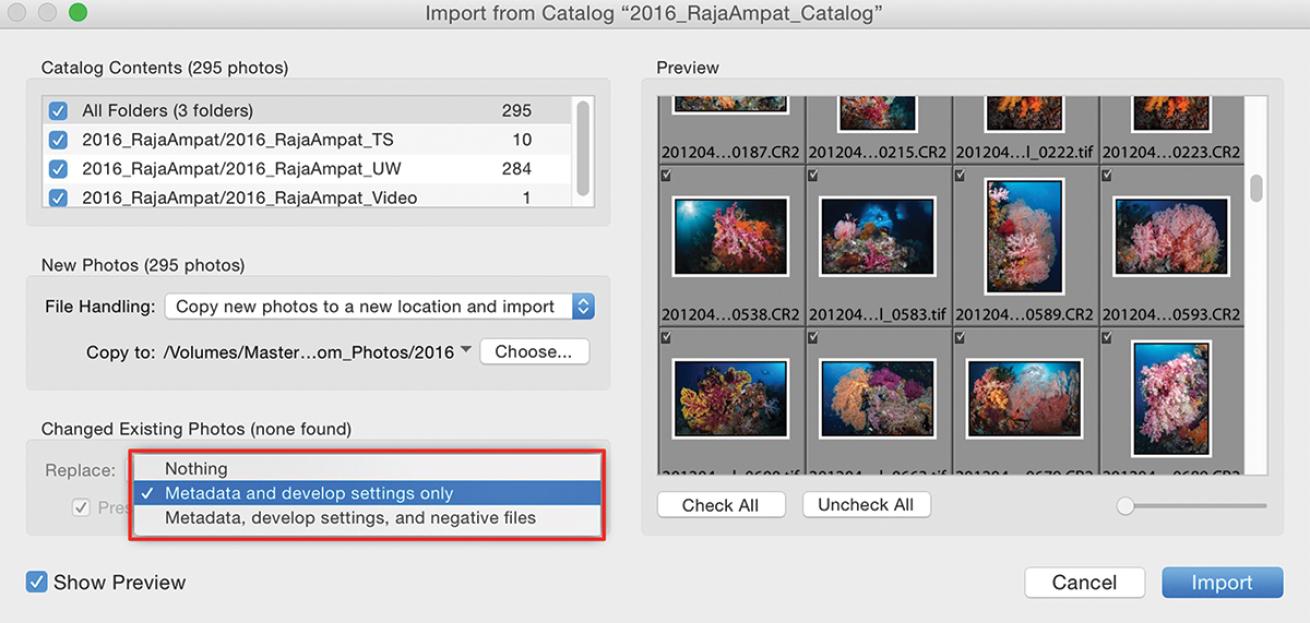Pick Metadata, develop settings, and negative files
The height and width of the screenshot is (623, 1310).
pyautogui.click(x=350, y=518)
